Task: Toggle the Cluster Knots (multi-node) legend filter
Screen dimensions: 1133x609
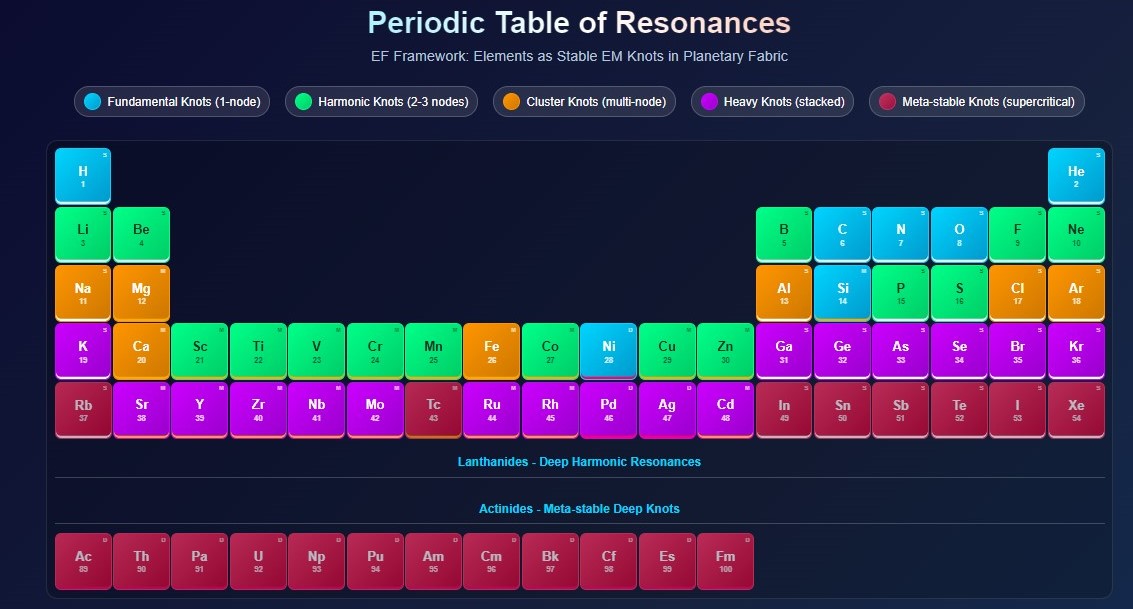Action: pyautogui.click(x=584, y=102)
